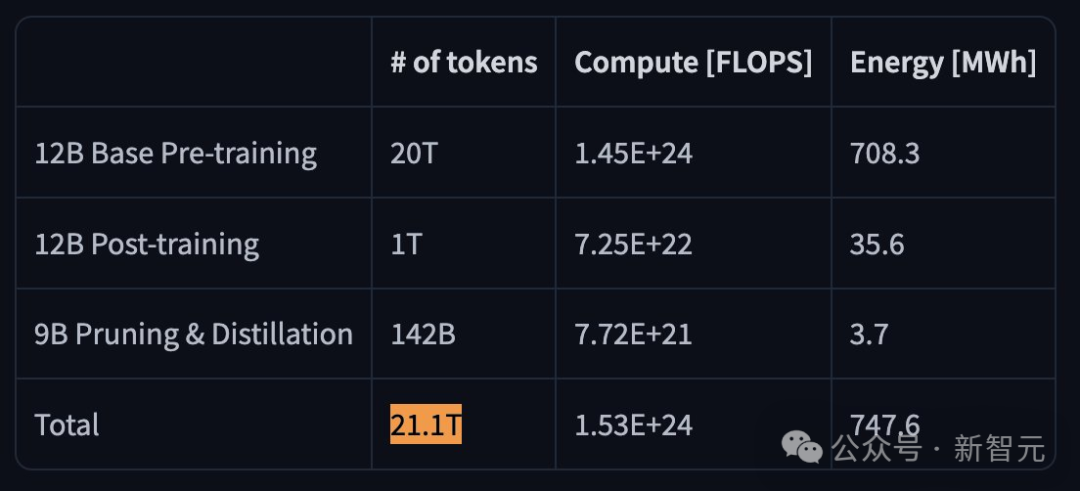Click the 35.6 energy value
This screenshot has width=1080, height=491.
[877, 244]
